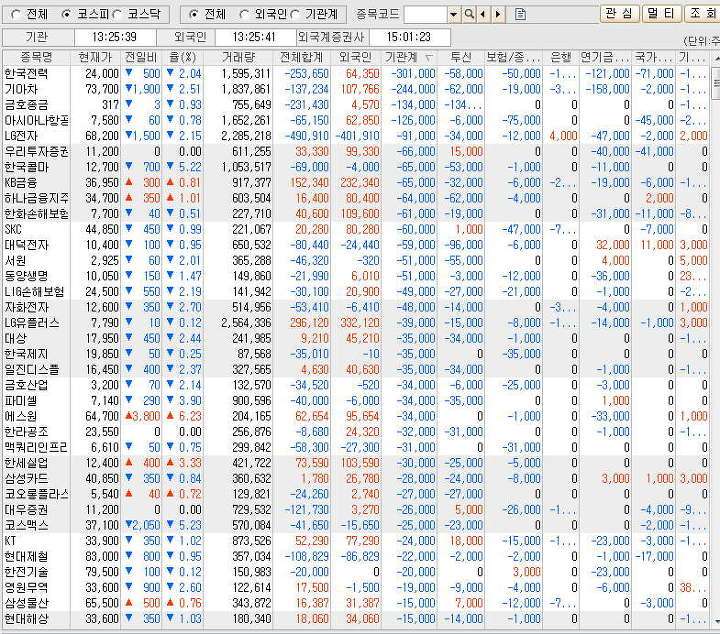
Task: Click the 외국인 time field 13:25:41
Action: (254, 37)
